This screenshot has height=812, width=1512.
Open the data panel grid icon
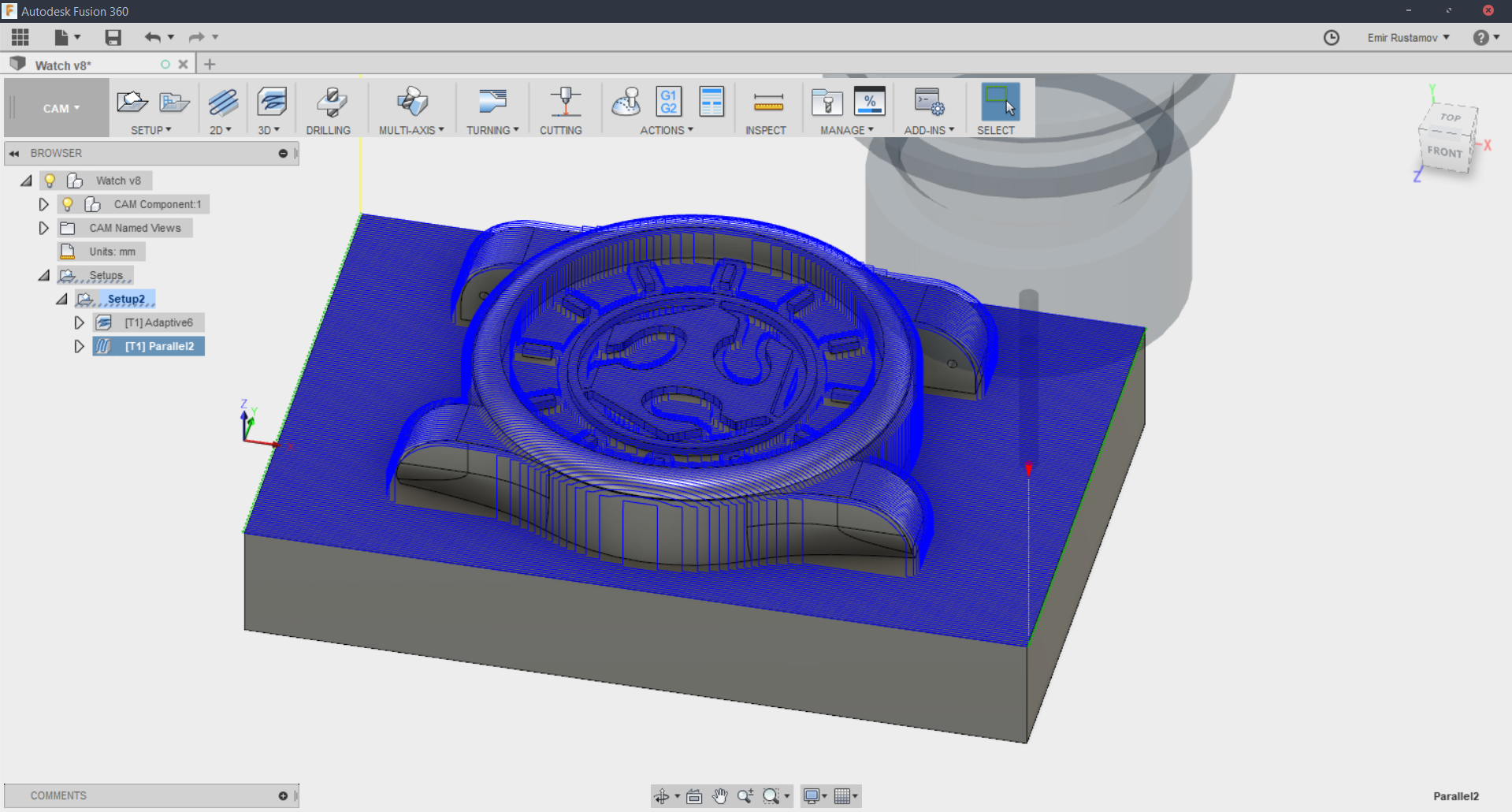coord(20,37)
